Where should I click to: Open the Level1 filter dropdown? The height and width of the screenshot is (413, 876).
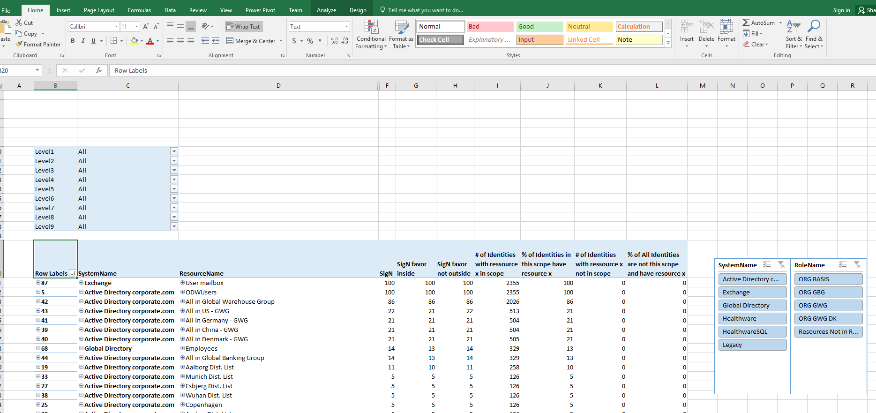174,151
